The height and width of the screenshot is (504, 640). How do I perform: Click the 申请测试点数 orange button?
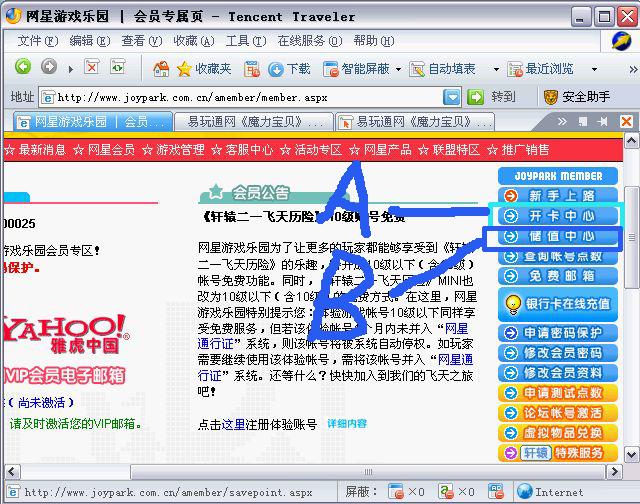(558, 393)
